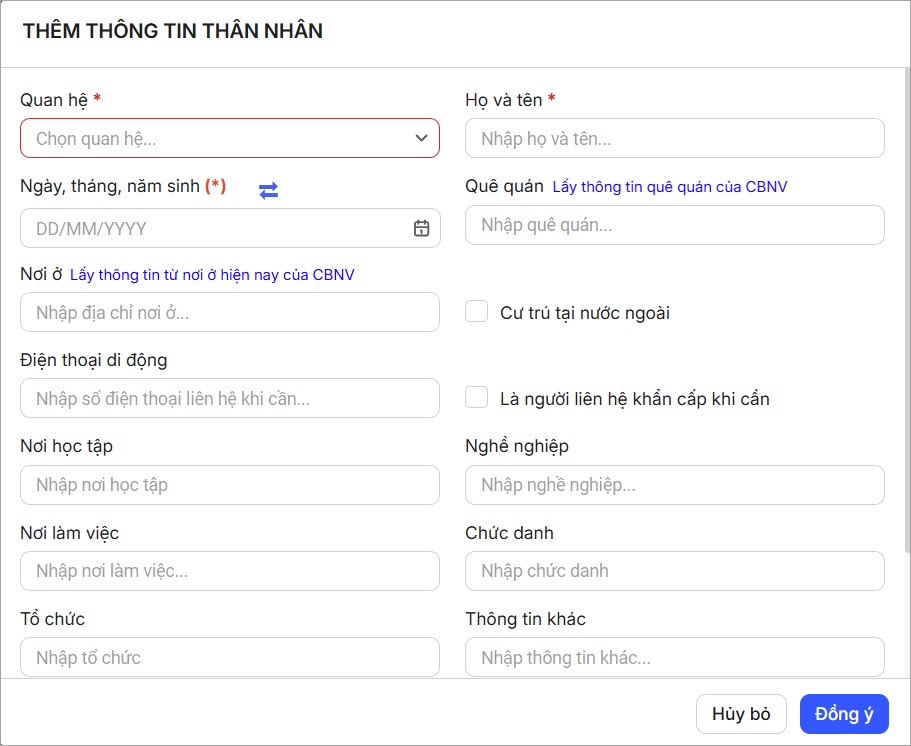911x746 pixels.
Task: Click the dialog's vertical scrollbar
Action: [906, 300]
